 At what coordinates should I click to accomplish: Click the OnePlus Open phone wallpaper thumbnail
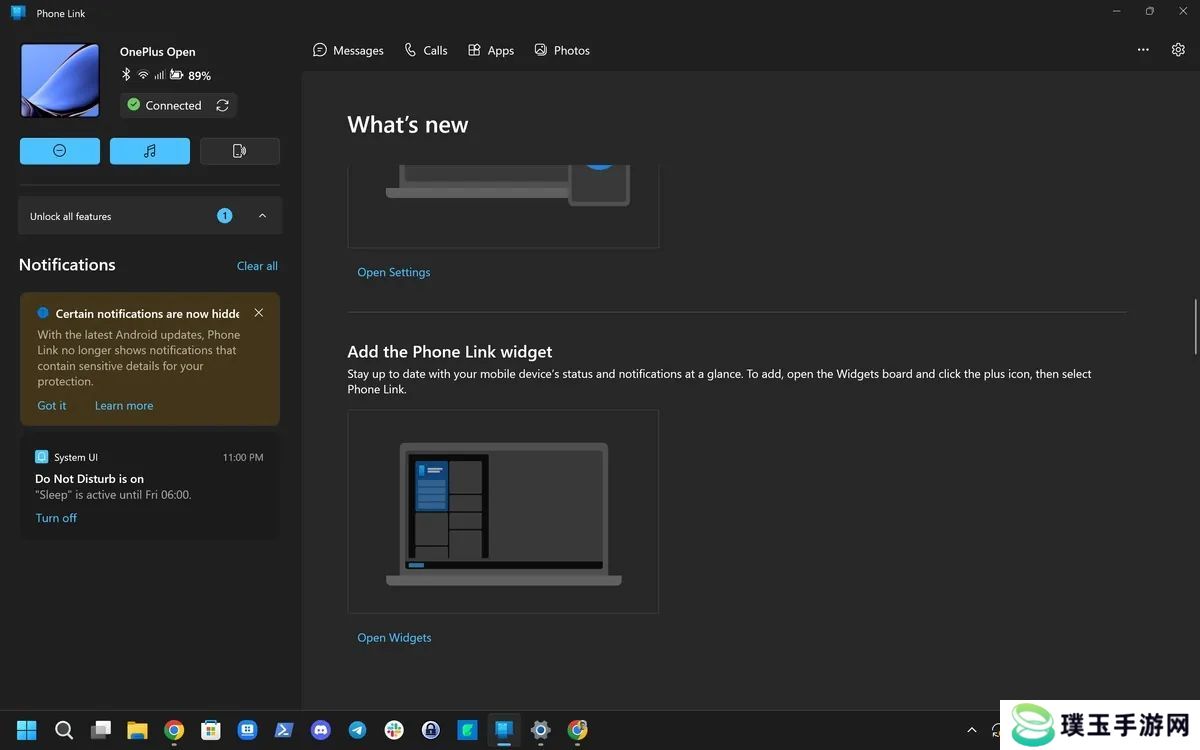(60, 81)
